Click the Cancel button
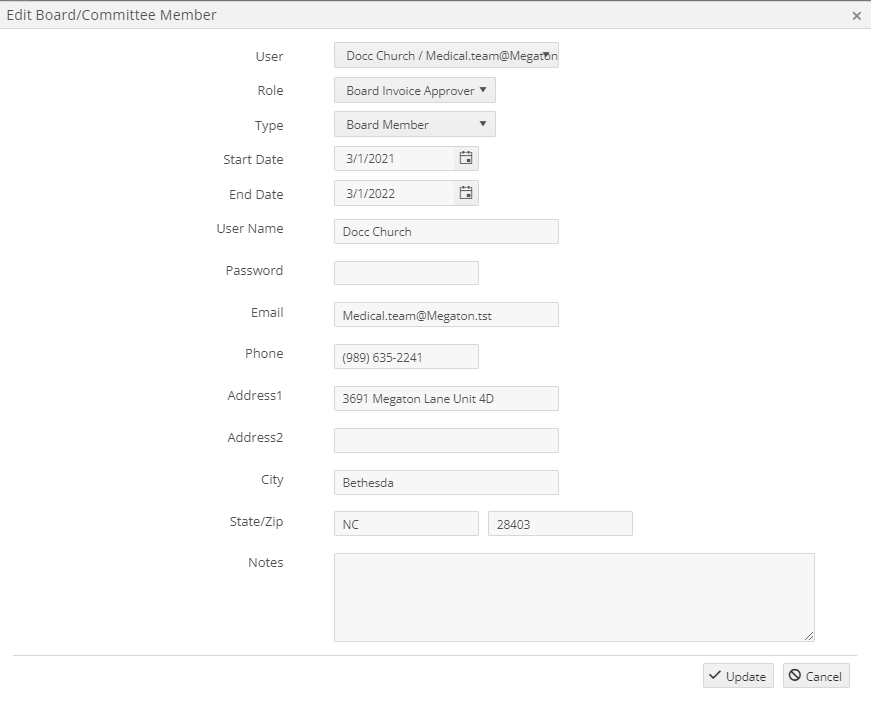 coord(816,676)
